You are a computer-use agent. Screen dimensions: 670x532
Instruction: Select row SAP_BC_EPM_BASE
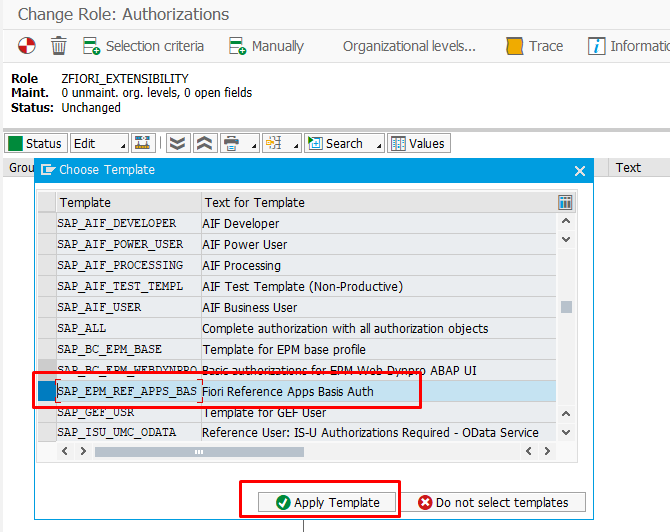pyautogui.click(x=297, y=349)
